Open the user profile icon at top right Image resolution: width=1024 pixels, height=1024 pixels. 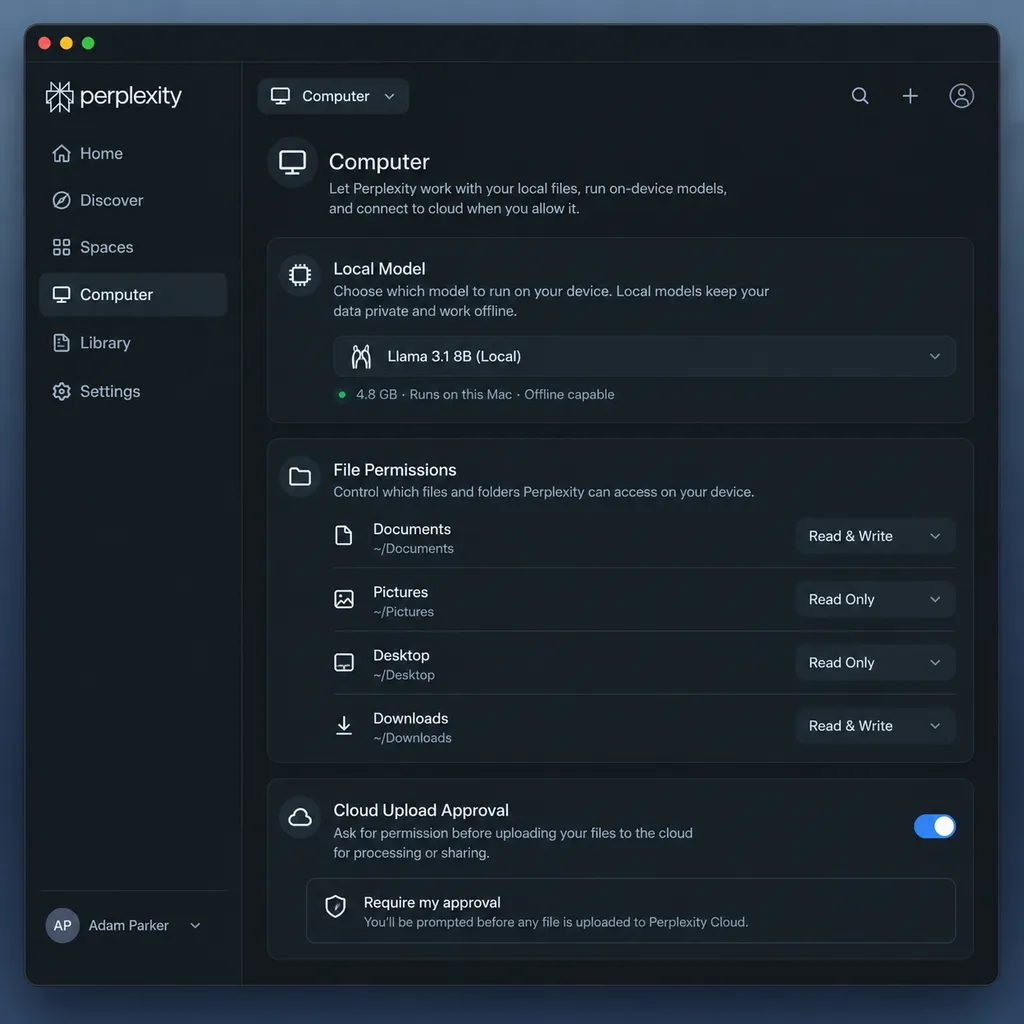click(x=961, y=96)
